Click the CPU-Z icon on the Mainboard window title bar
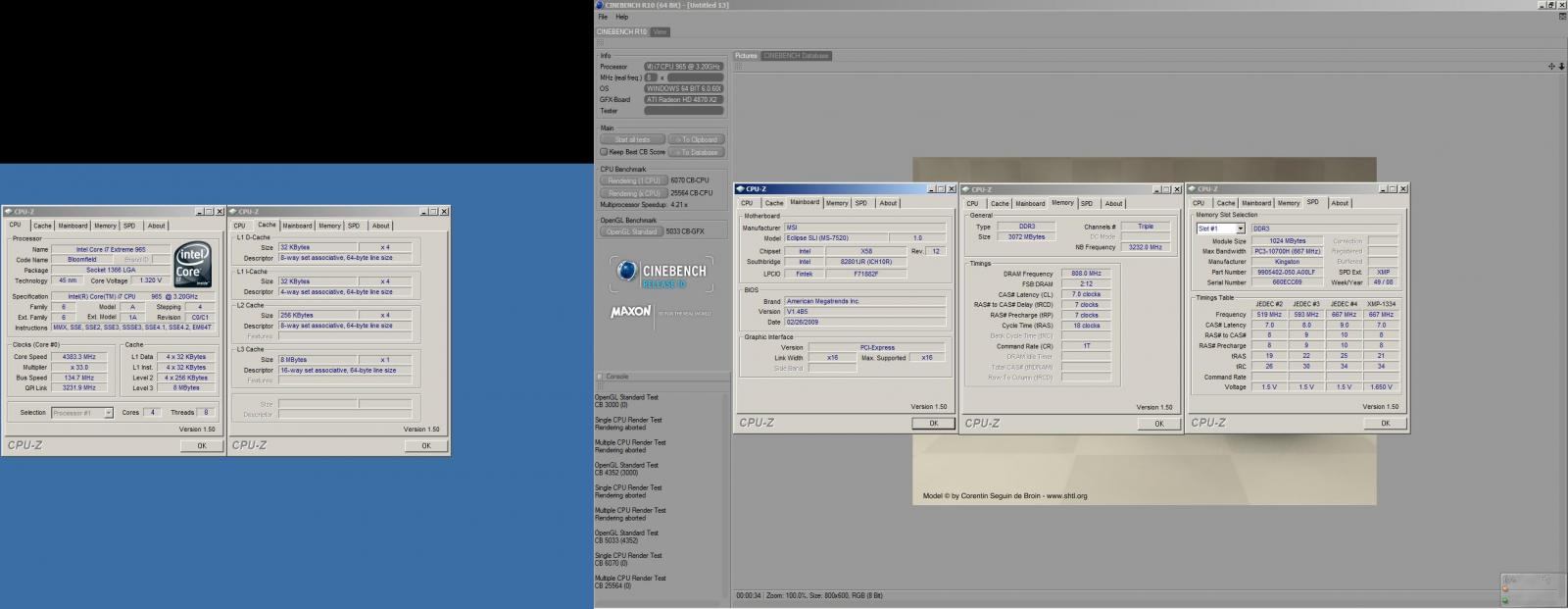This screenshot has width=1568, height=609. 741,188
